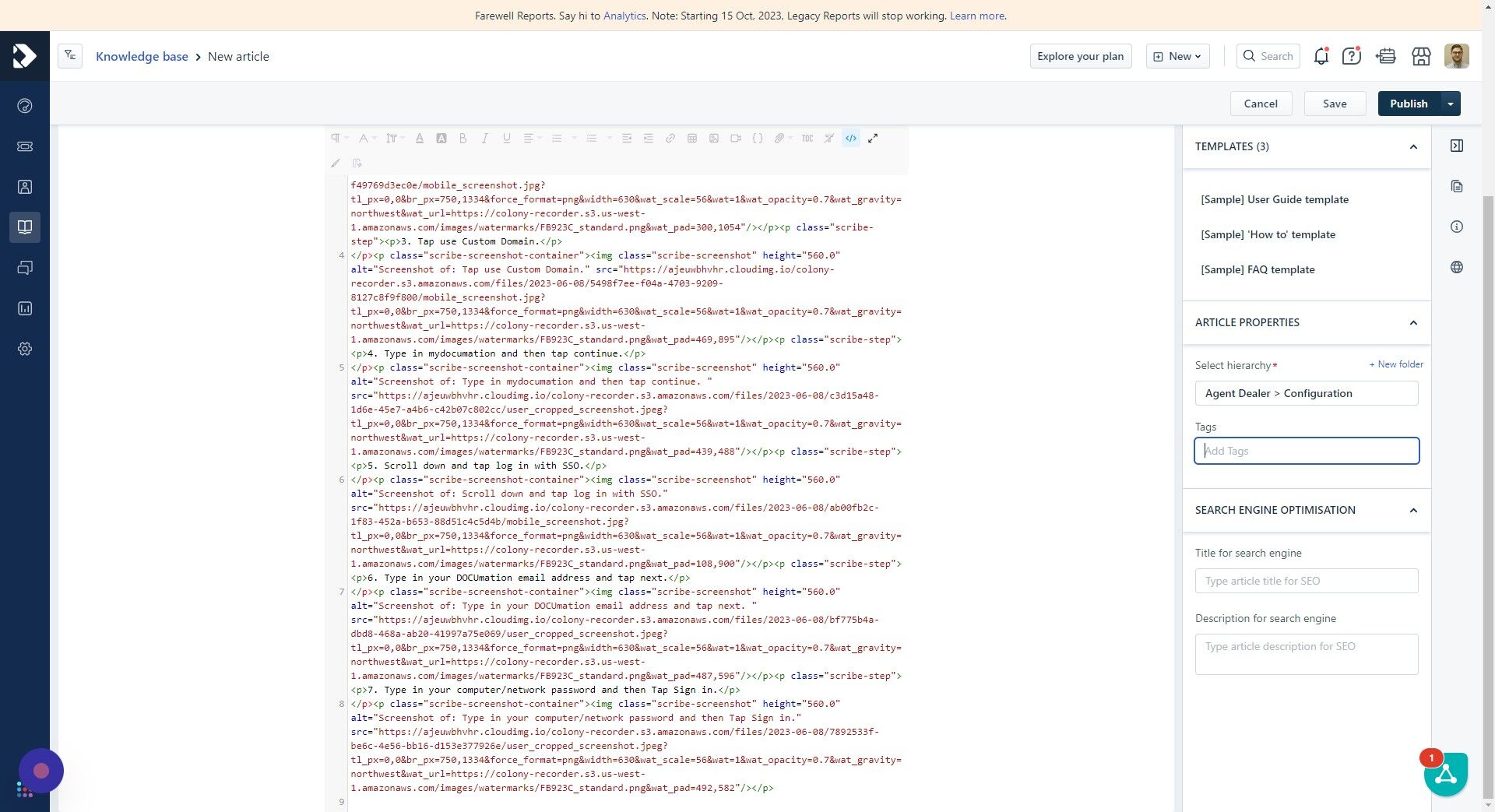Apply italic formatting from the toolbar
The width and height of the screenshot is (1495, 812).
pyautogui.click(x=484, y=138)
